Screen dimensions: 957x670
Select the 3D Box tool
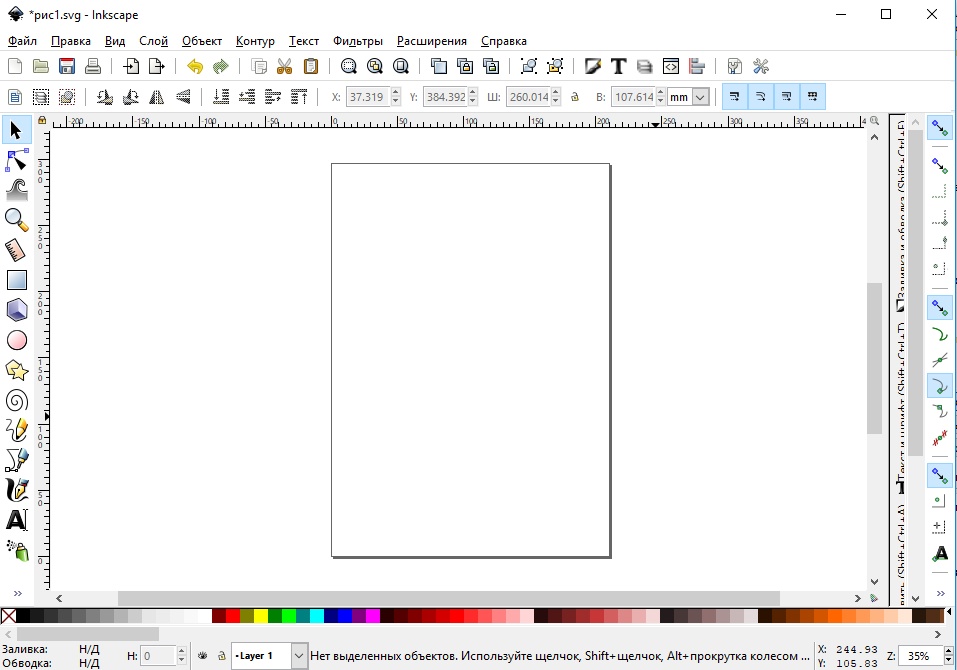pyautogui.click(x=16, y=310)
